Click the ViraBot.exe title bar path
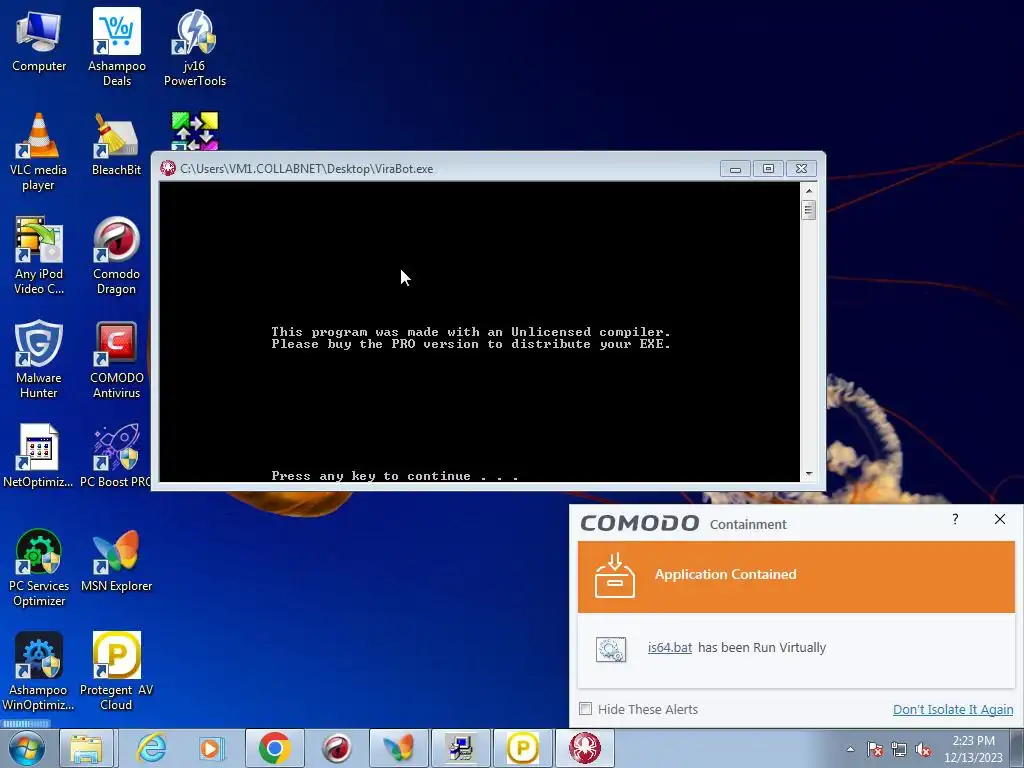 (306, 168)
